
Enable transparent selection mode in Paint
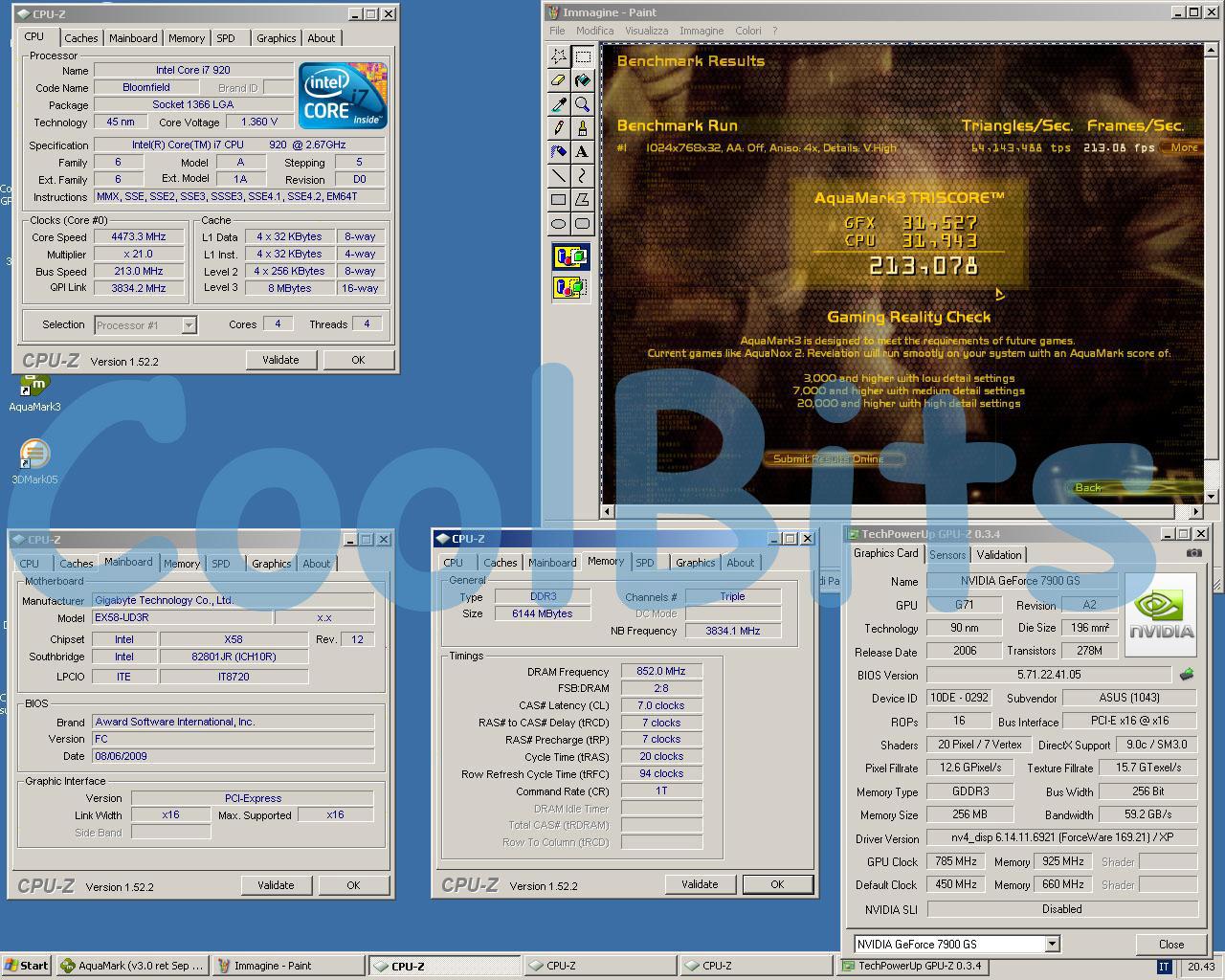pyautogui.click(x=571, y=287)
